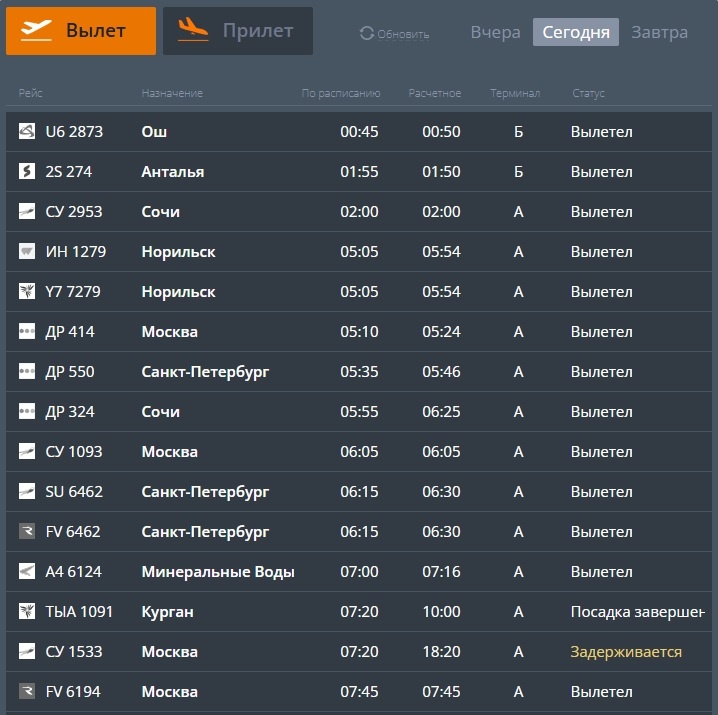
Task: Select flight number A4 6124
Action: (x=73, y=572)
